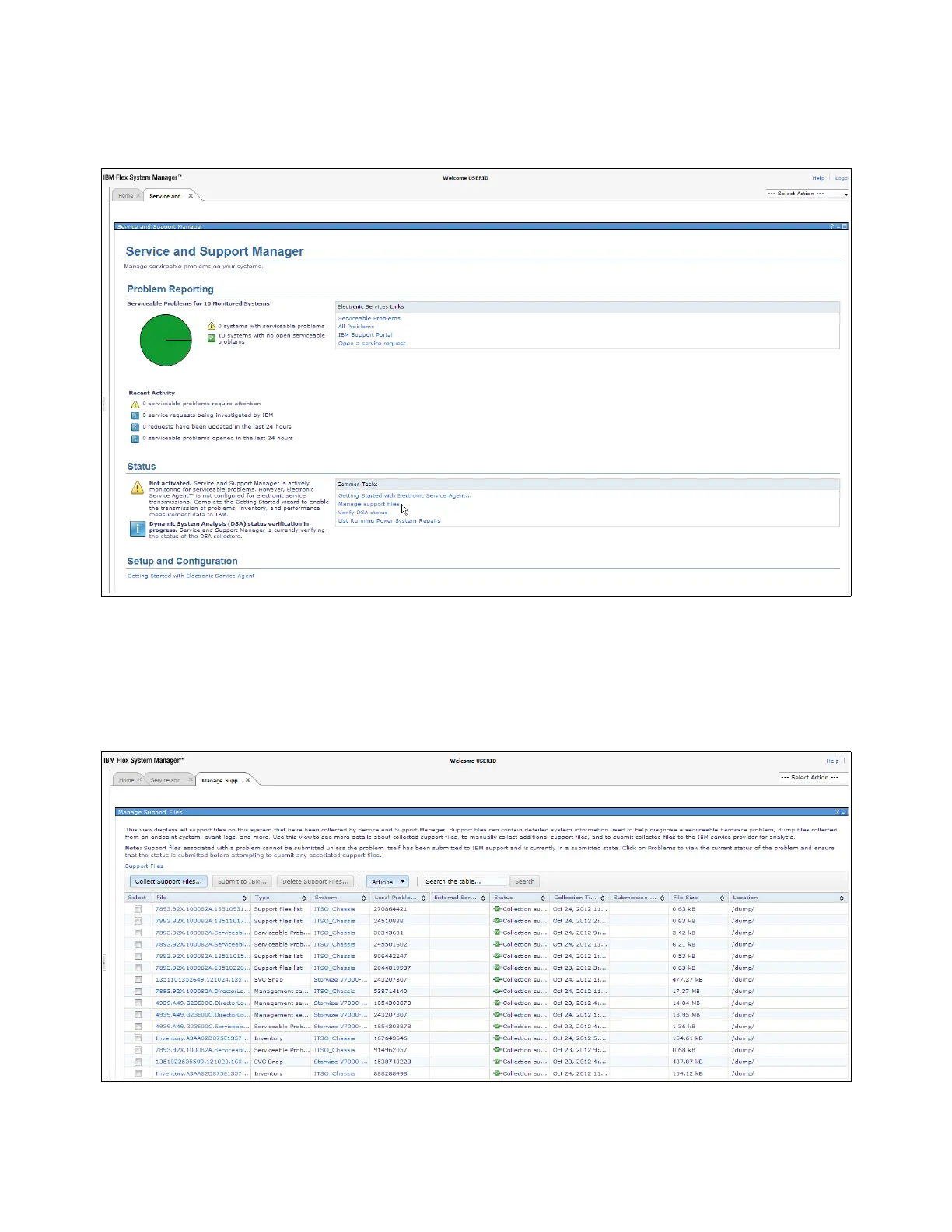Open Getting Started link under Common Tasks
Screen dimensions: 952x1232
coord(404,495)
